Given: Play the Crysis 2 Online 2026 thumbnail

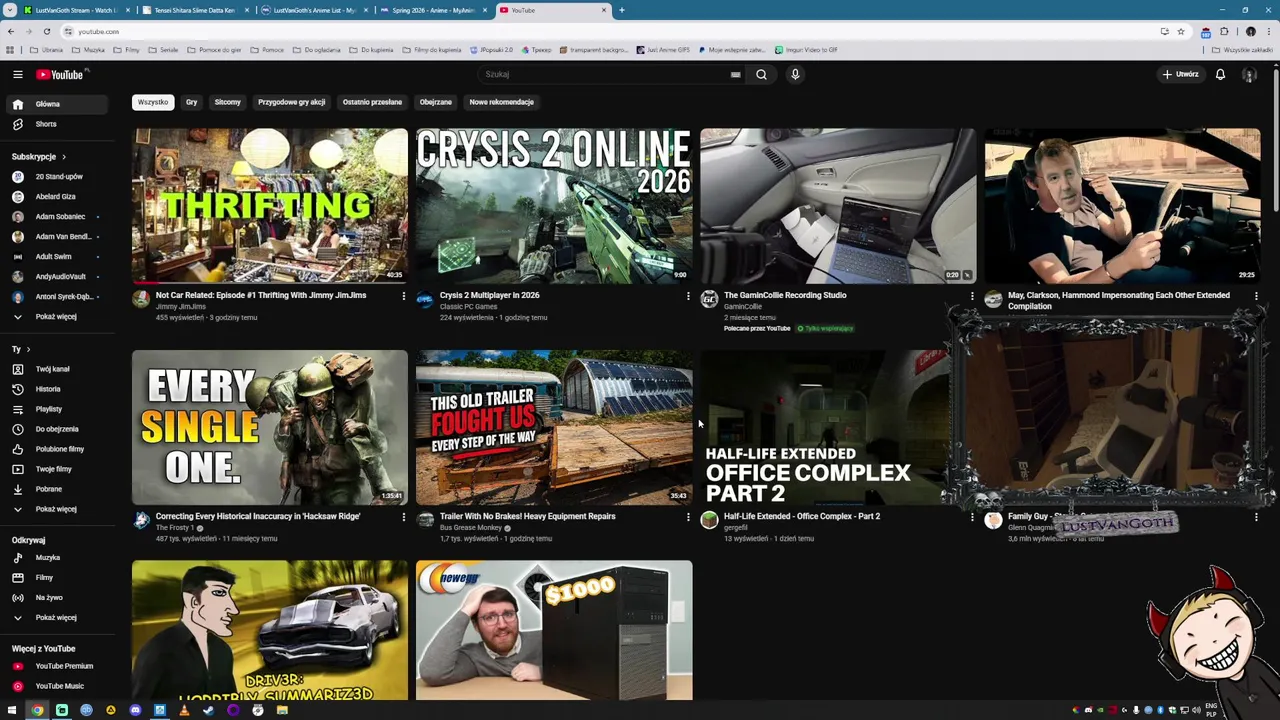Looking at the screenshot, I should (x=554, y=206).
